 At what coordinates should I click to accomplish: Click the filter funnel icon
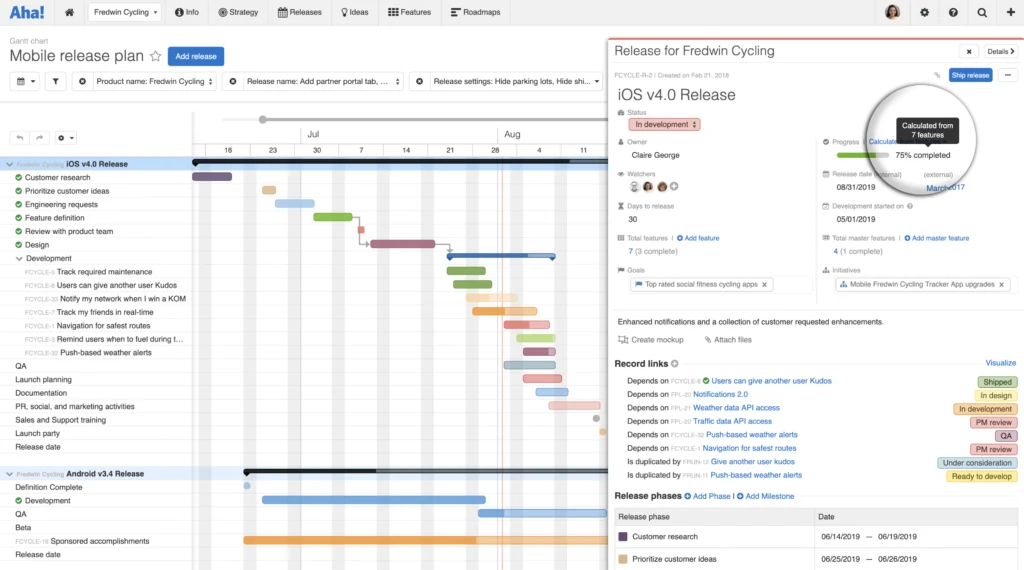click(56, 82)
